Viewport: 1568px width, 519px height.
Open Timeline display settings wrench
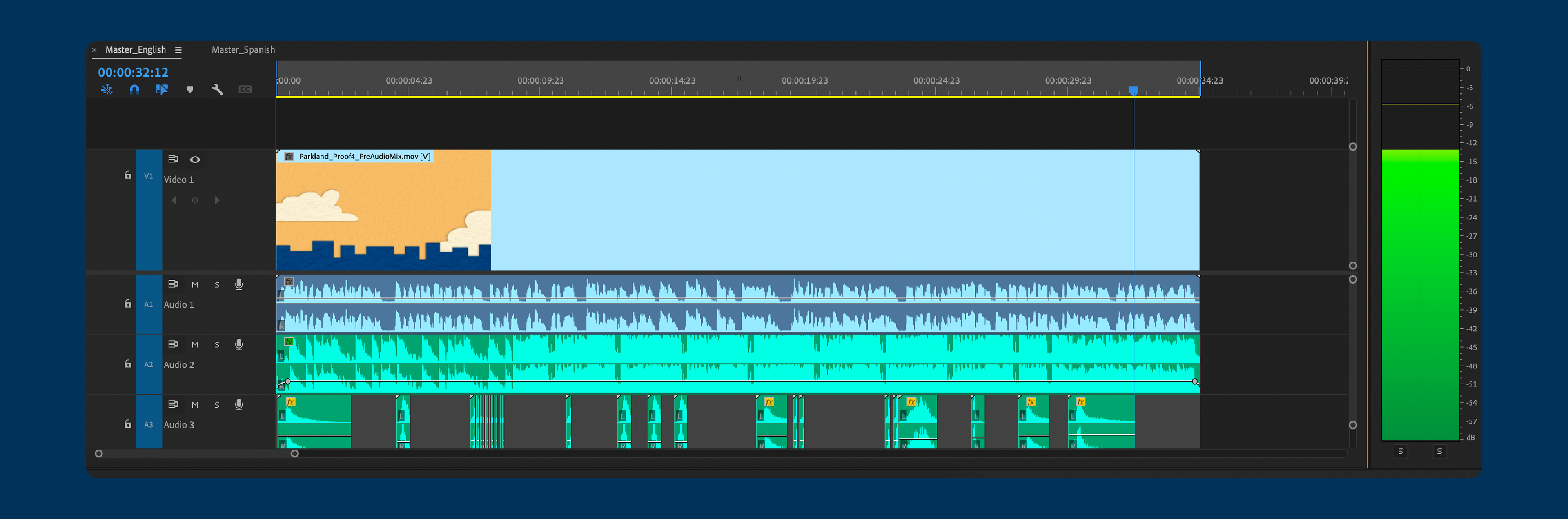tap(217, 89)
